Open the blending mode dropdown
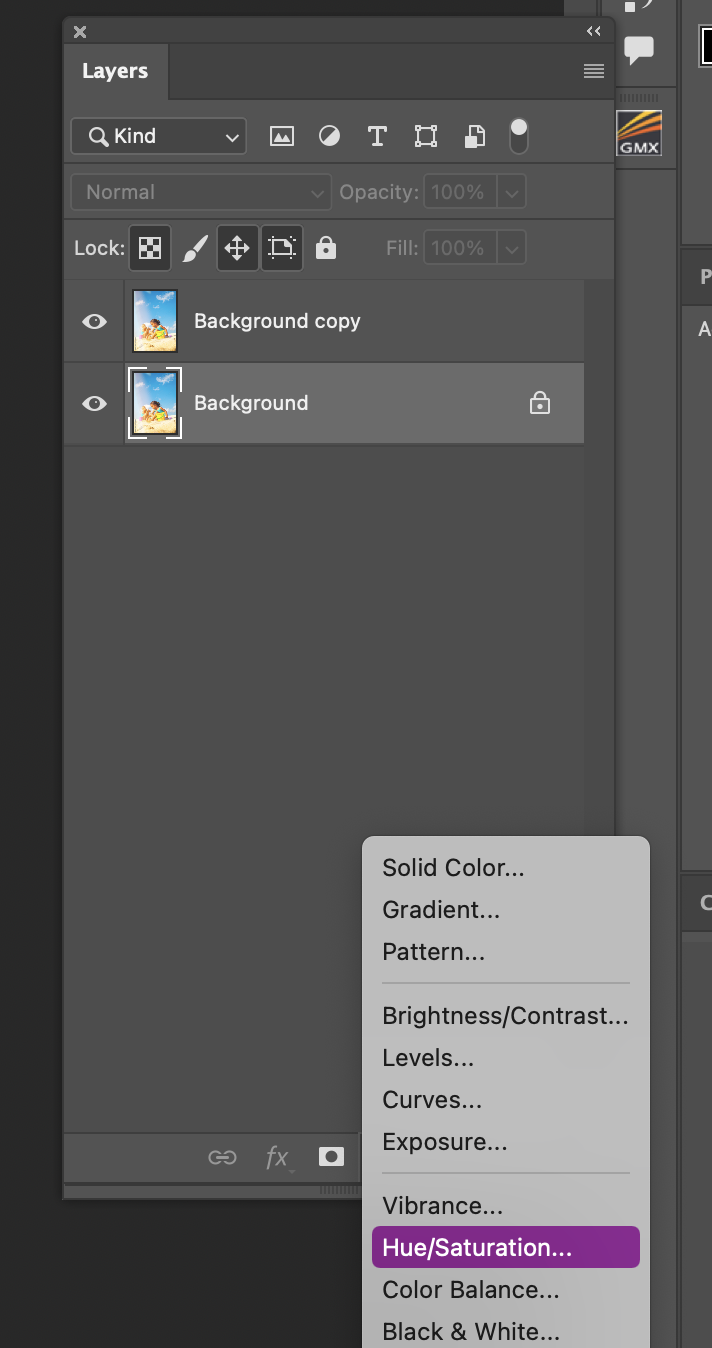 tap(200, 192)
